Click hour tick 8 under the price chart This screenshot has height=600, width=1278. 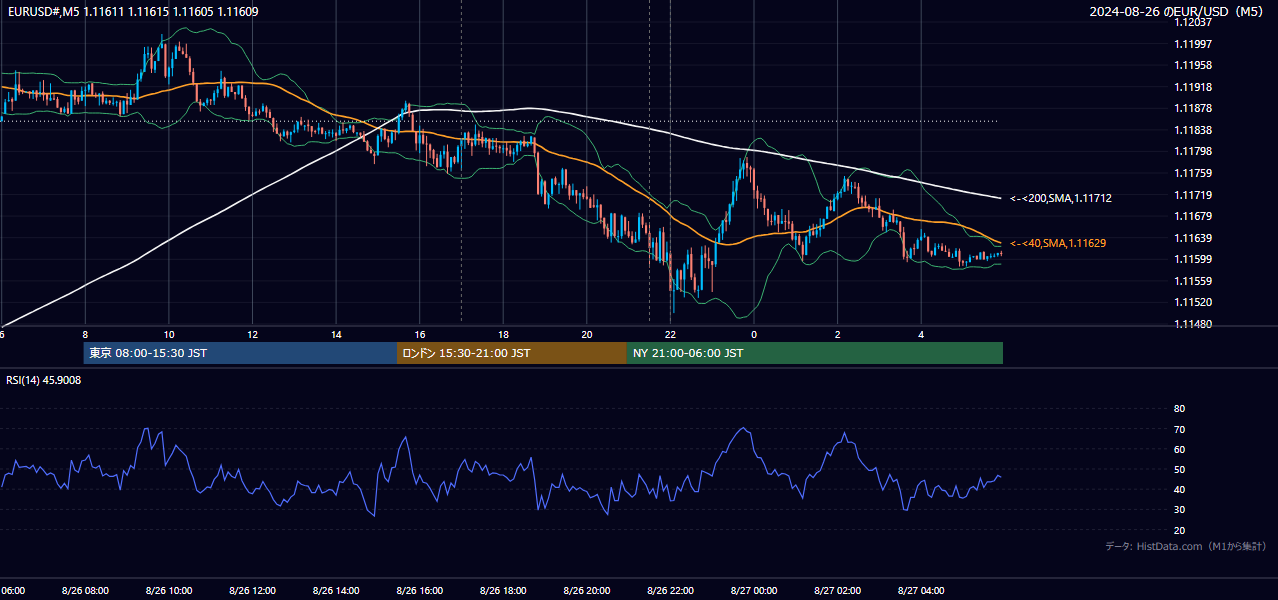85,334
